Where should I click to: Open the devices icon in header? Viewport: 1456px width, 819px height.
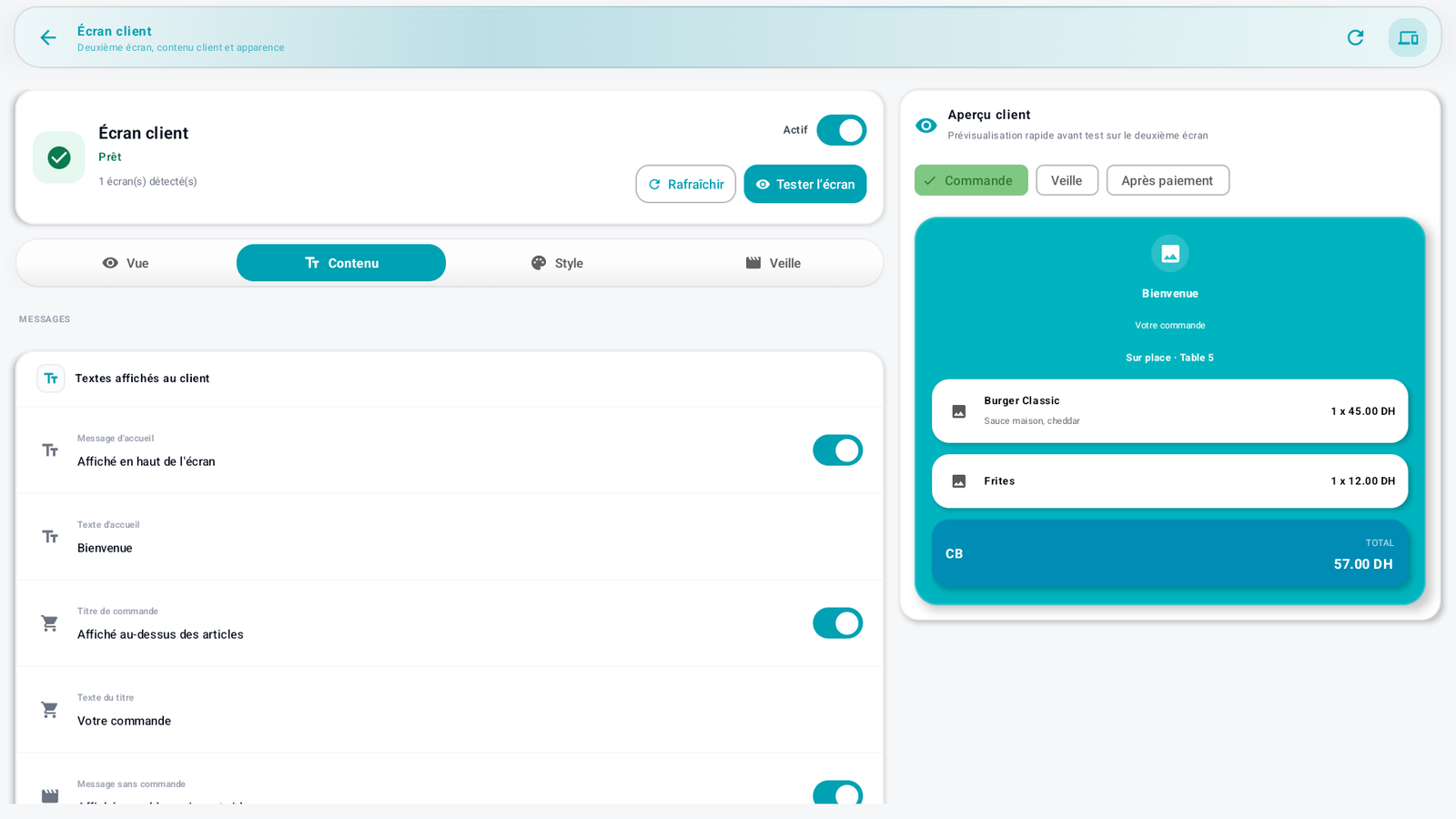(1408, 37)
